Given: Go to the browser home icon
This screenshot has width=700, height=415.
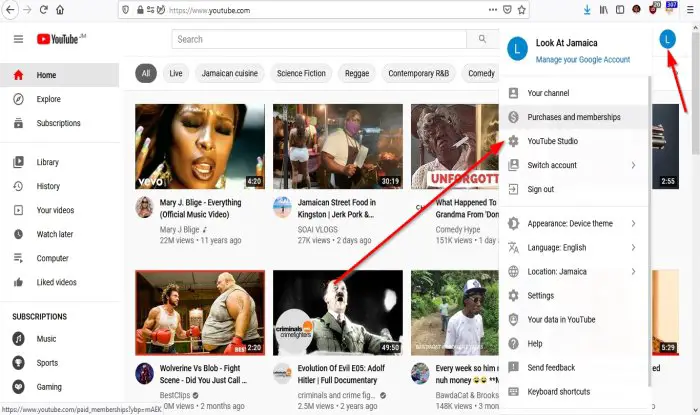Looking at the screenshot, I should (x=60, y=10).
